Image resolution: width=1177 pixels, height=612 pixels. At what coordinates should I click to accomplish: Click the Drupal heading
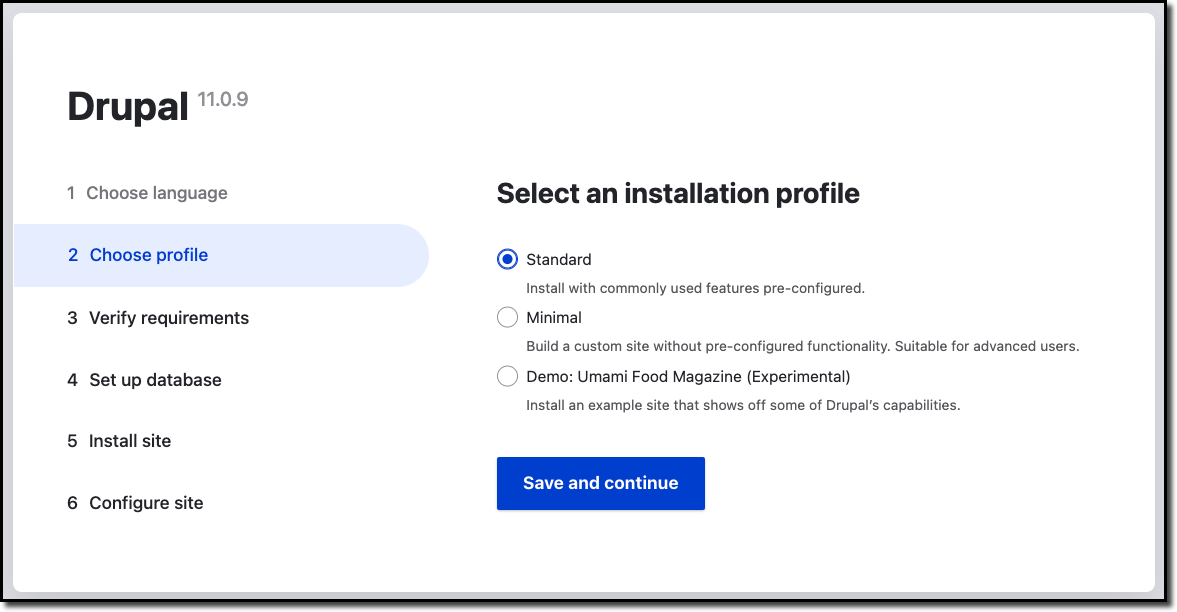pos(129,105)
